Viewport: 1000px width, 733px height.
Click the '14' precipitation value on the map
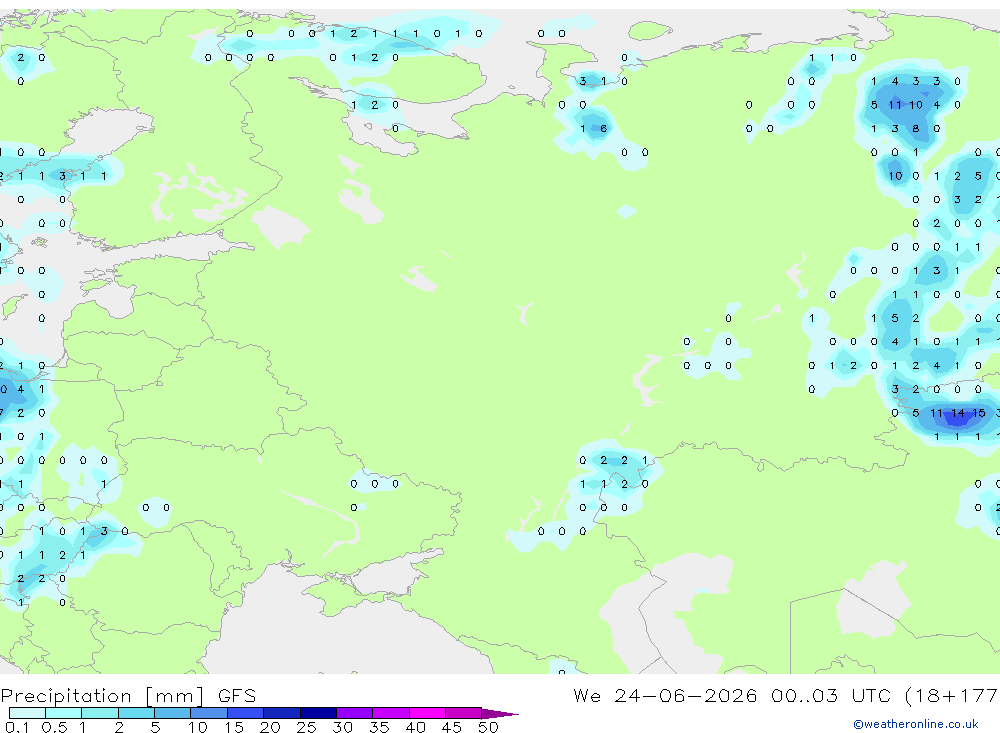957,413
